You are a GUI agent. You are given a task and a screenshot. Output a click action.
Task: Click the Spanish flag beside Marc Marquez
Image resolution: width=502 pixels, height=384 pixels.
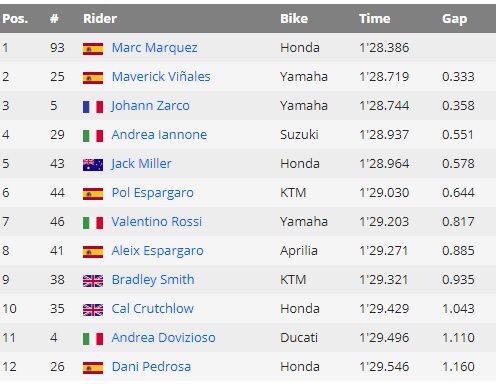tap(93, 49)
